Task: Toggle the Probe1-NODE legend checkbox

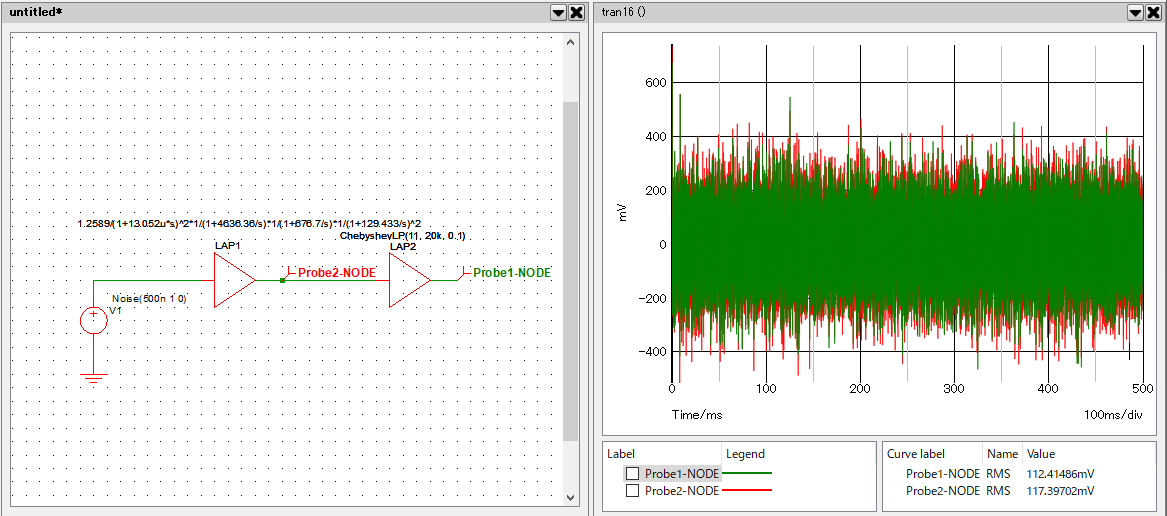Action: click(633, 474)
